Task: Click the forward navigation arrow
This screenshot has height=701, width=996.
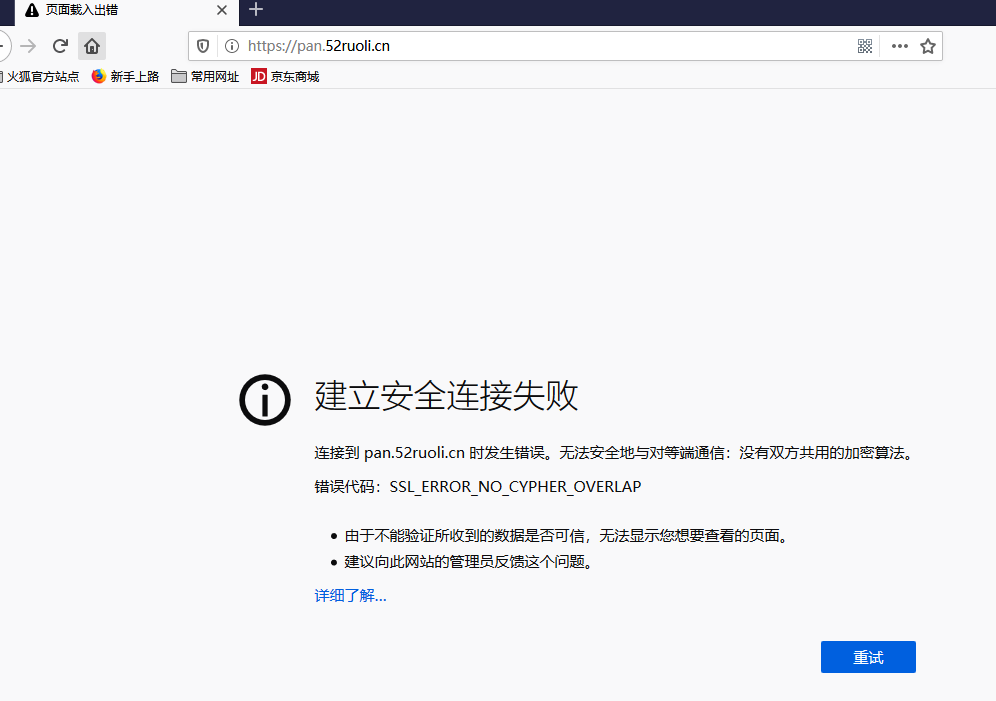Action: (28, 45)
